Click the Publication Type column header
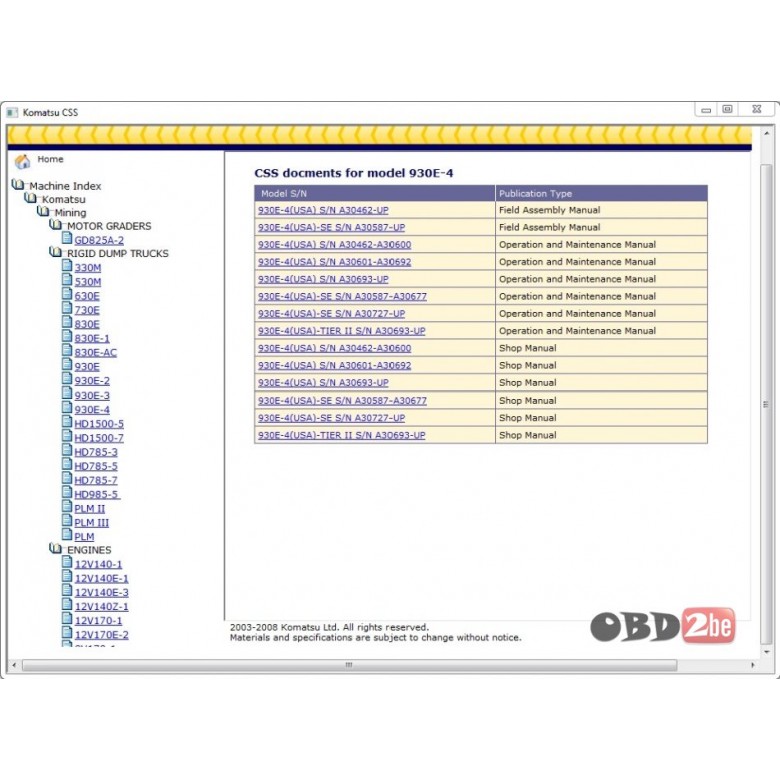Image resolution: width=780 pixels, height=780 pixels. coord(601,193)
